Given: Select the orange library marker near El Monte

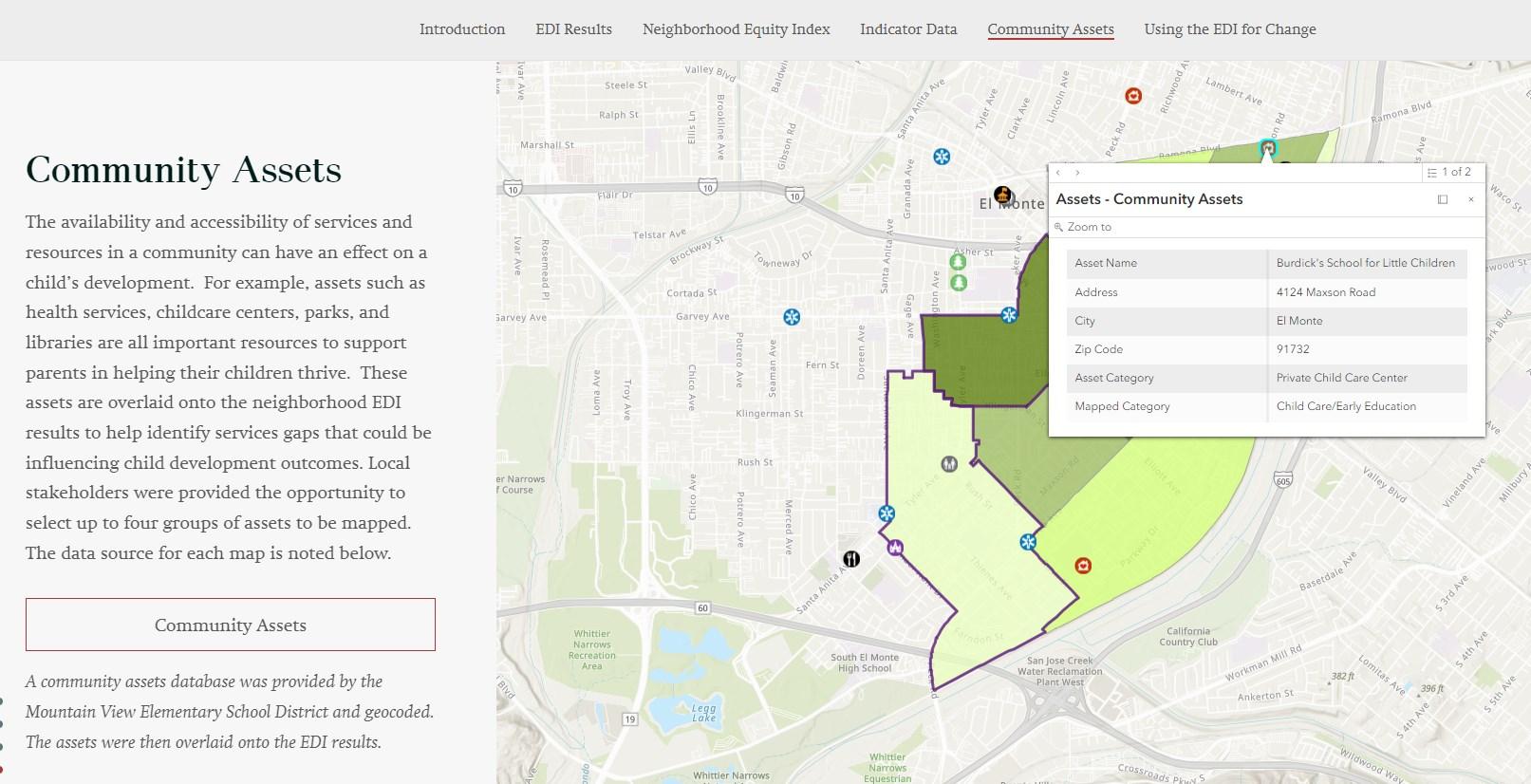Looking at the screenshot, I should pyautogui.click(x=1002, y=195).
